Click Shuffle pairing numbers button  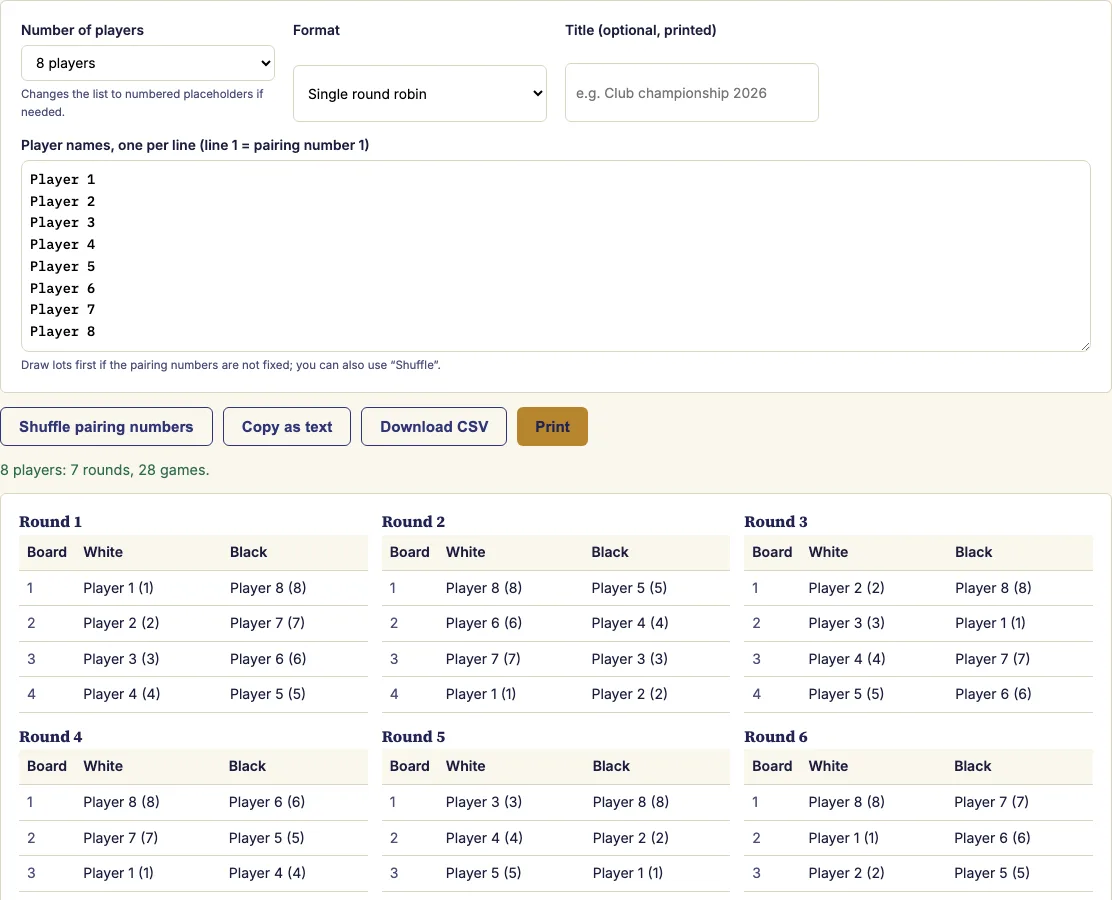(x=106, y=427)
